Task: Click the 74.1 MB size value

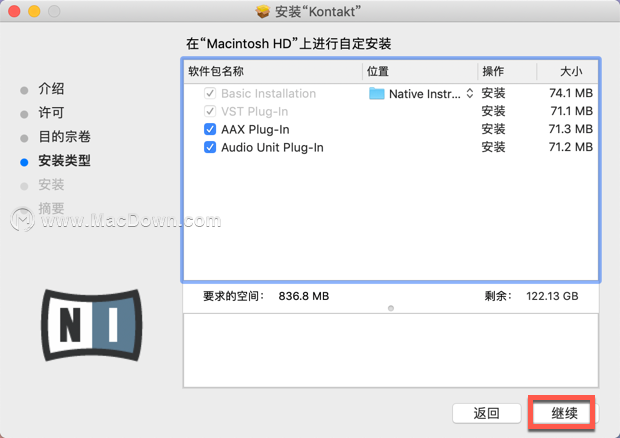Action: 571,93
